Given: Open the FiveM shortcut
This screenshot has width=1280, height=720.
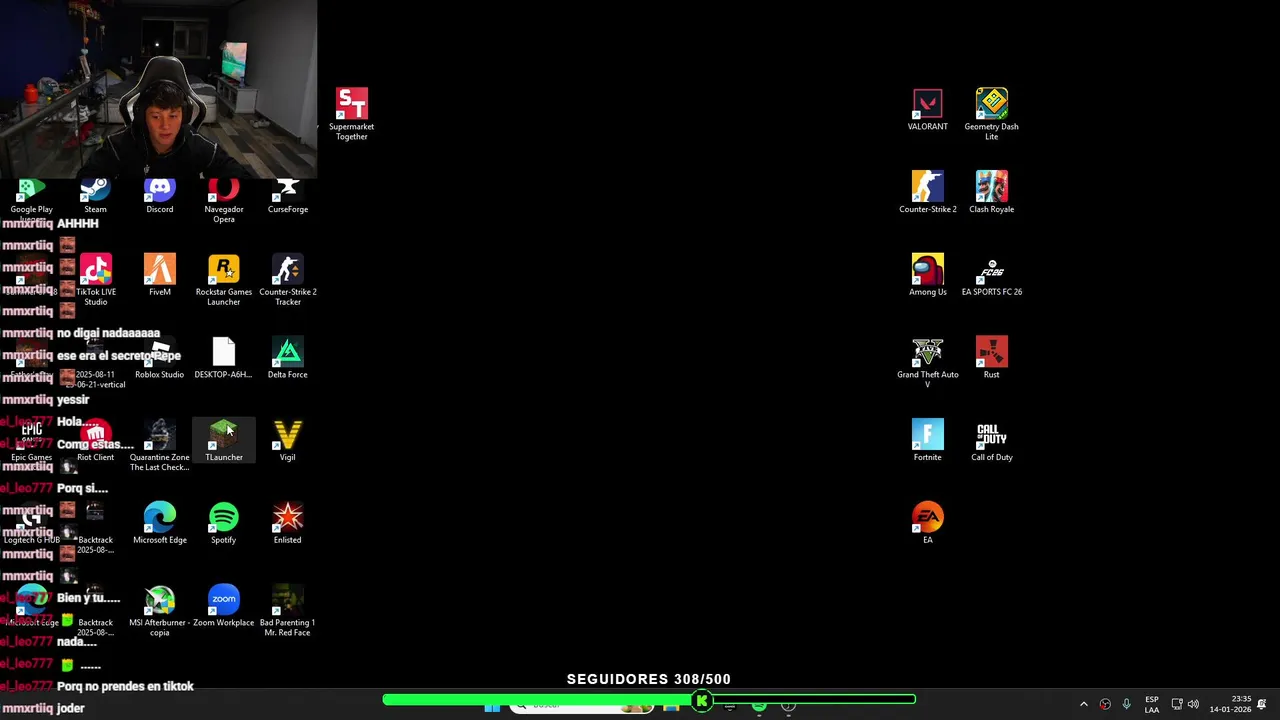Looking at the screenshot, I should tap(159, 275).
